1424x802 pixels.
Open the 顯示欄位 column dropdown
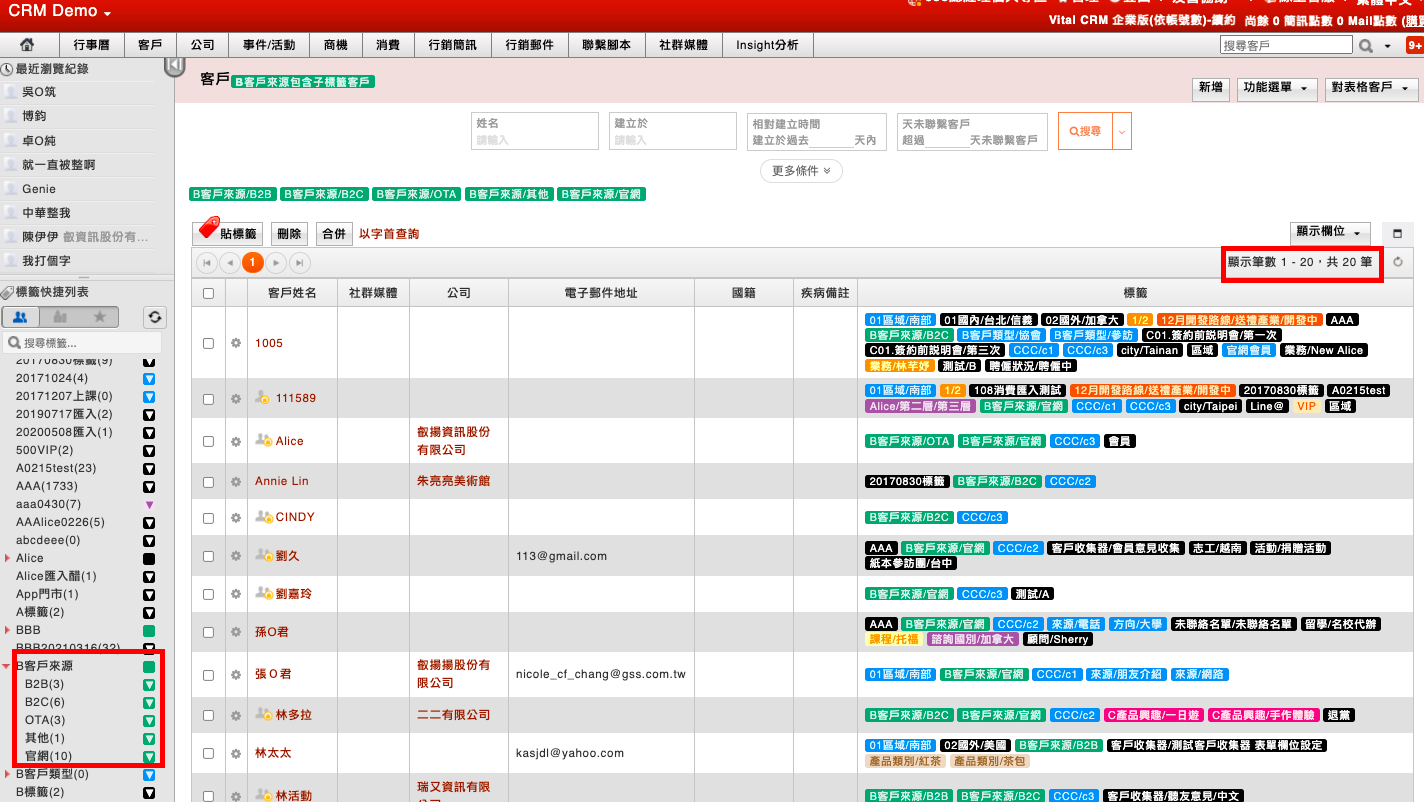(1330, 232)
